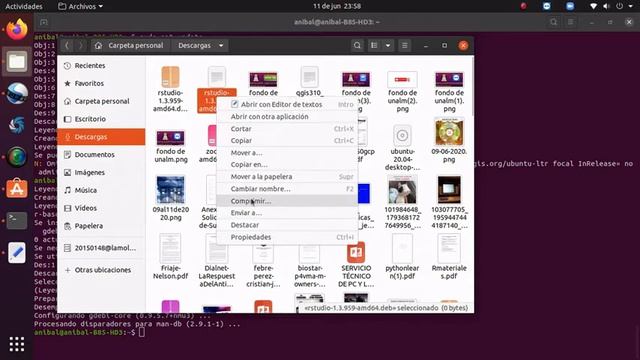The width and height of the screenshot is (640, 360).
Task: Select Comprimir... in the context menu
Action: tap(287, 201)
